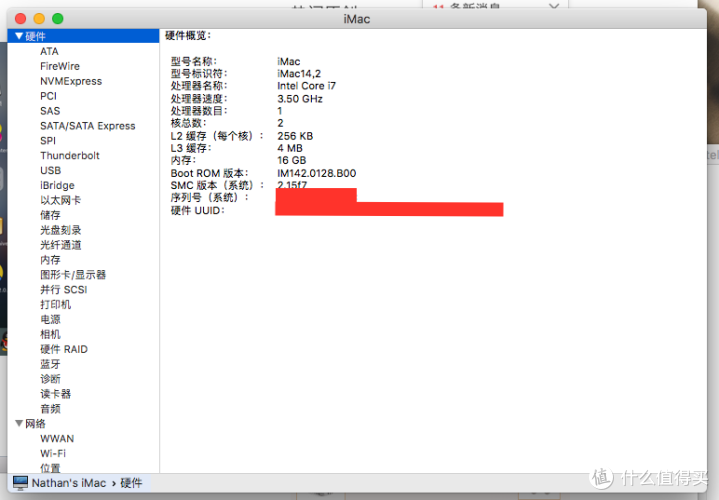Screen dimensions: 719x500
Task: Click the 型号名称 label
Action: point(194,61)
